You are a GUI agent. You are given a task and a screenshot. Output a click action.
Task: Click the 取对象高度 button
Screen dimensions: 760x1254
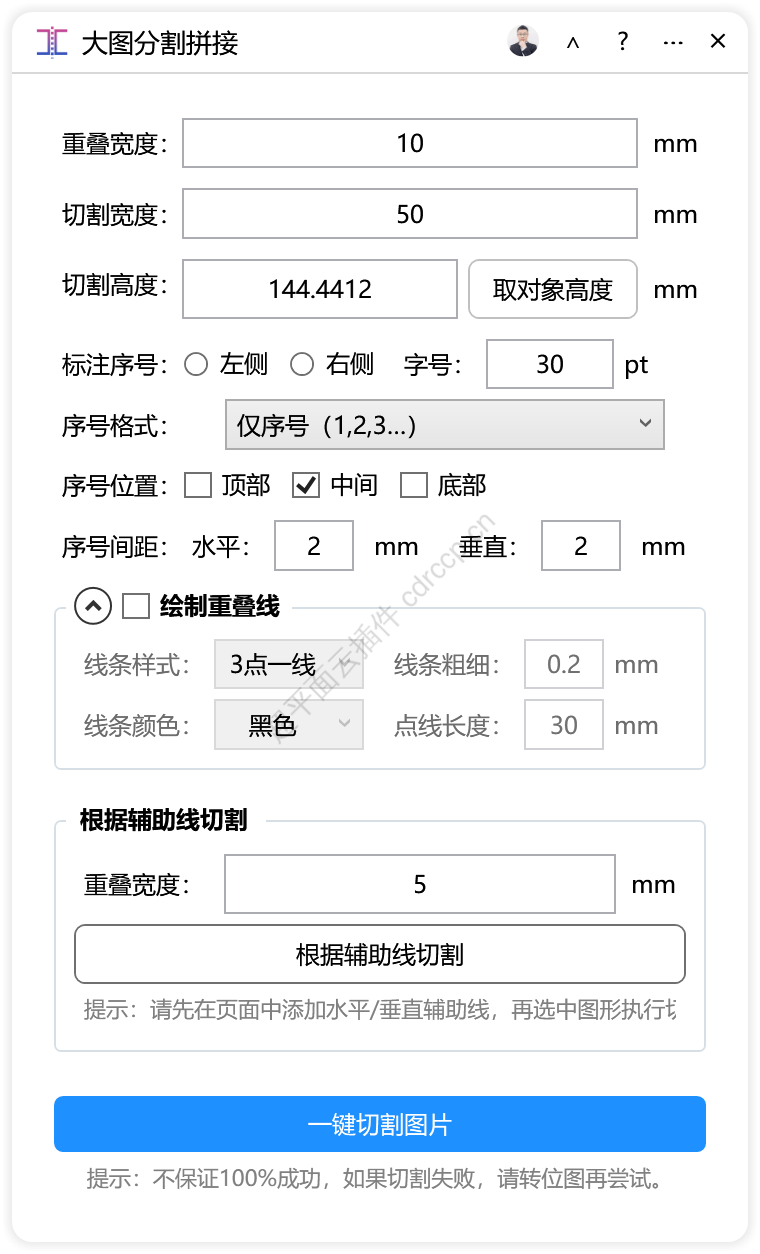click(x=553, y=290)
